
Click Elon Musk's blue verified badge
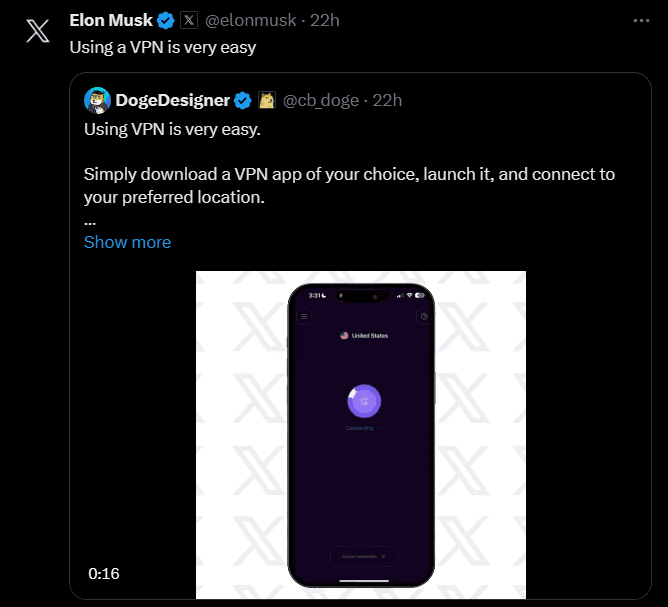[x=166, y=20]
